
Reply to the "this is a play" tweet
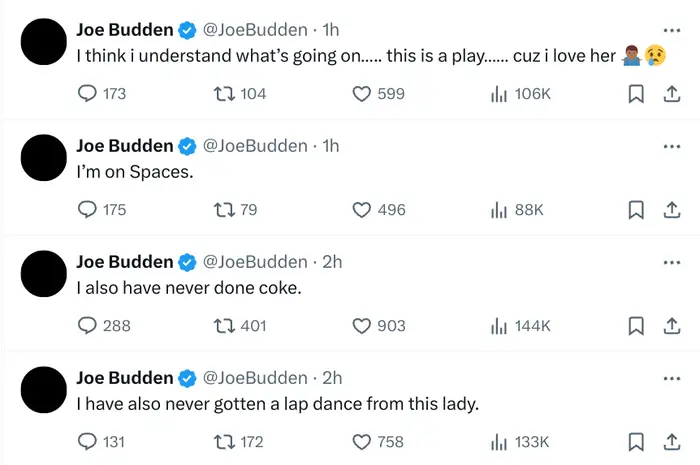tap(89, 94)
